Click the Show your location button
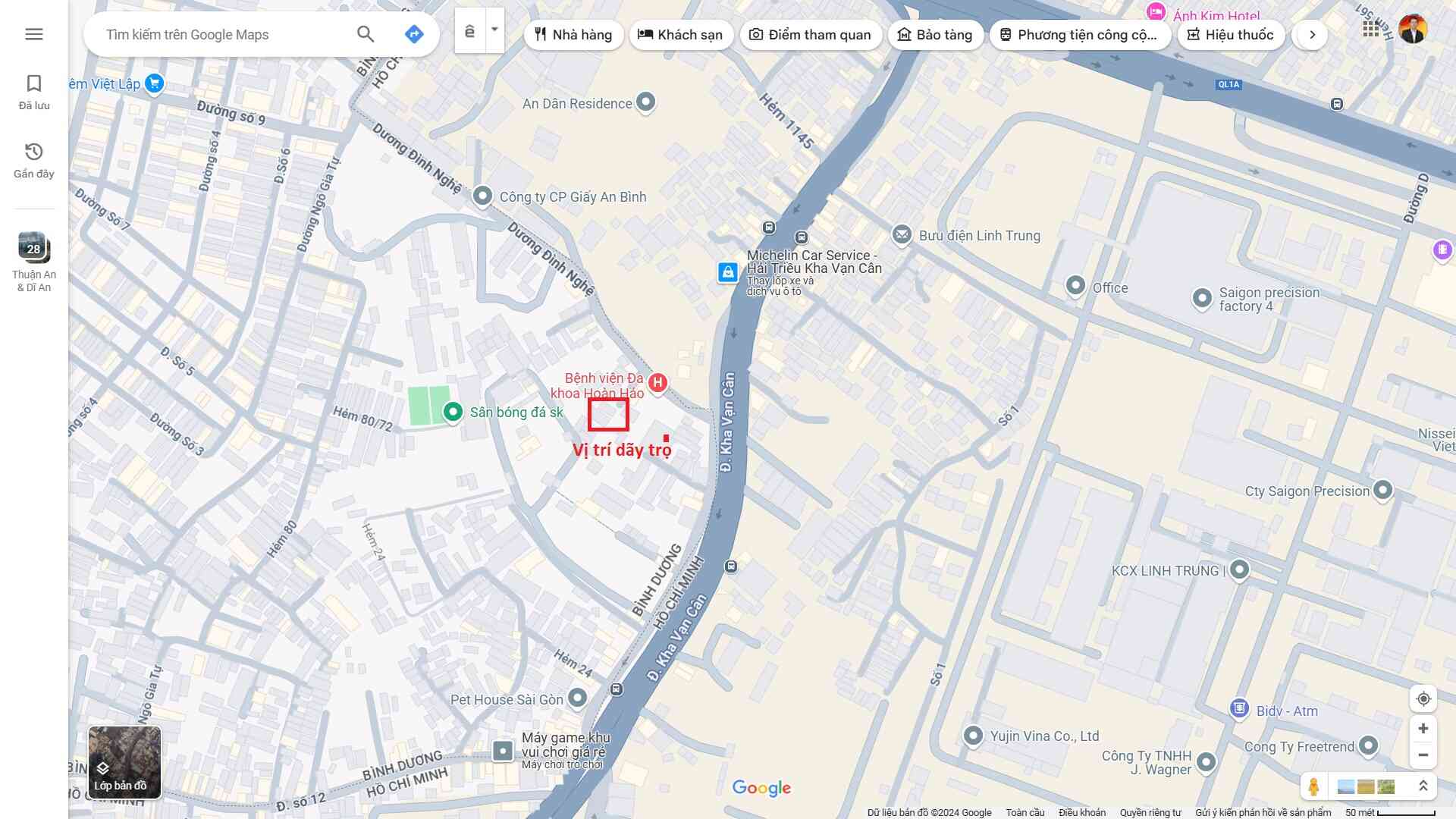 [x=1423, y=698]
